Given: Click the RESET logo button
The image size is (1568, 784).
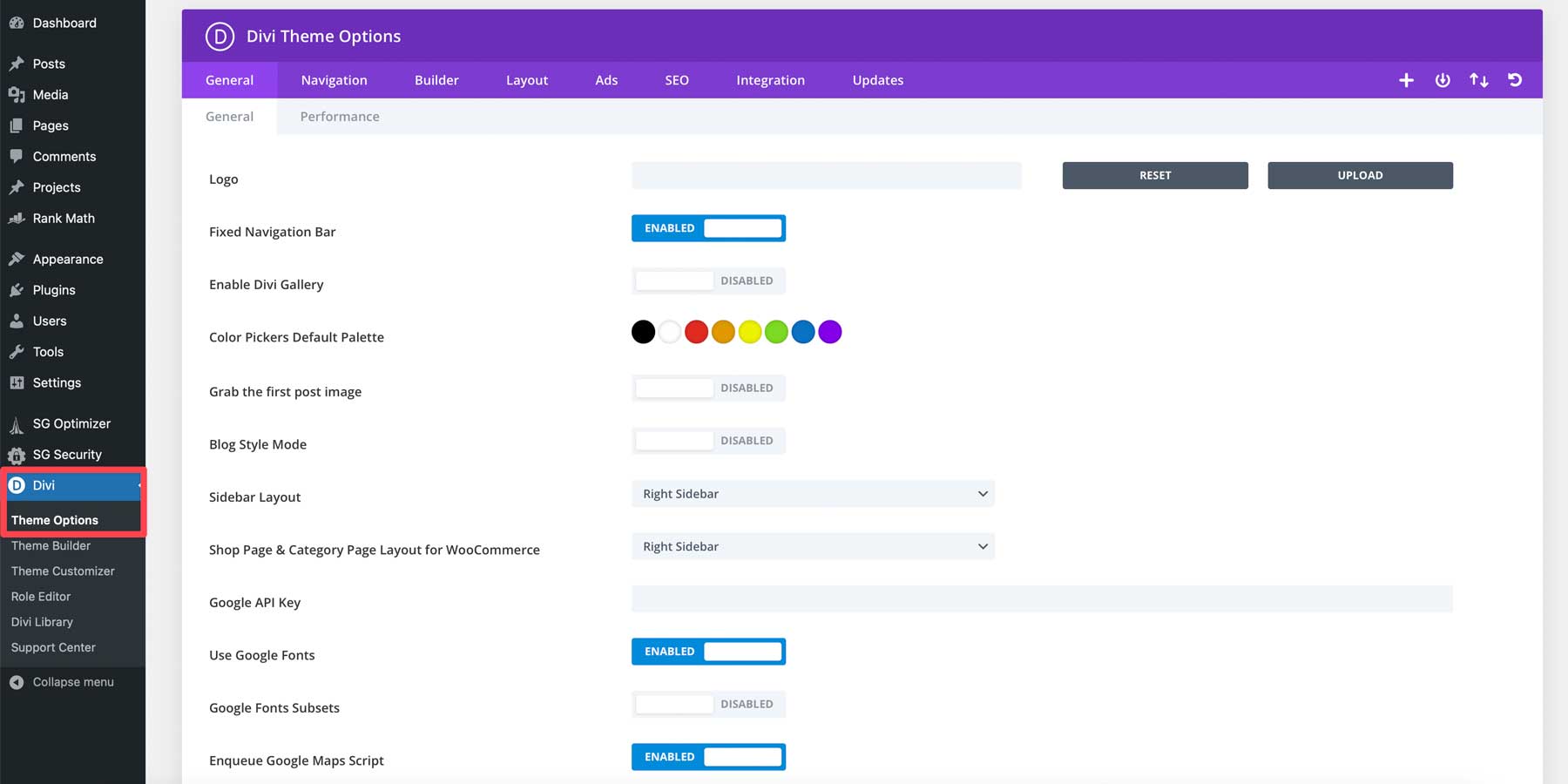Looking at the screenshot, I should tap(1154, 175).
